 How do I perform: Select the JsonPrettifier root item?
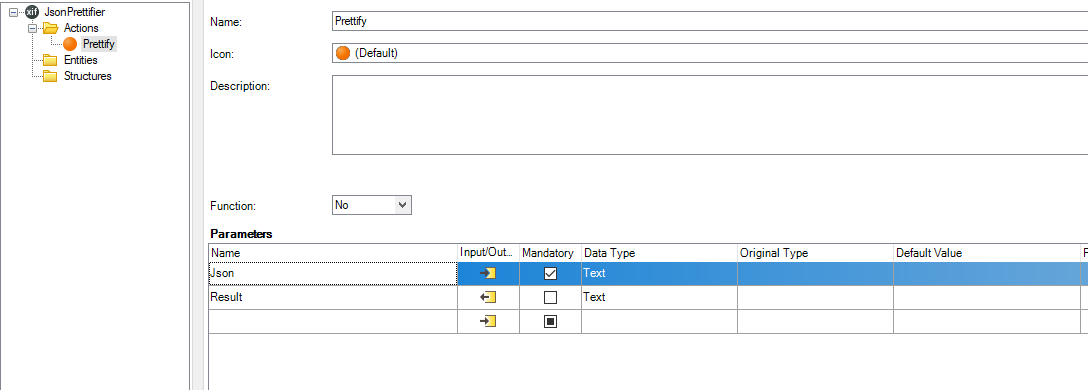pos(74,12)
